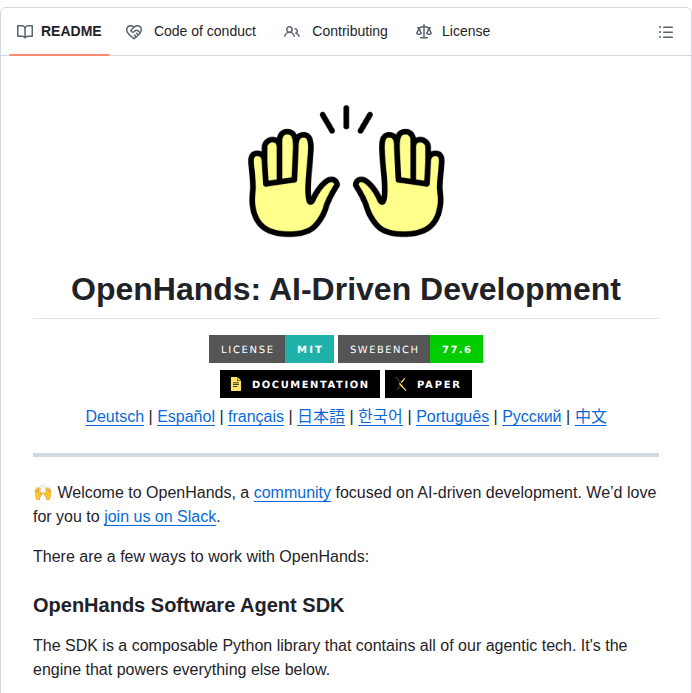
Task: Click the 'The SDK is a composable' paragraph
Action: (330, 657)
